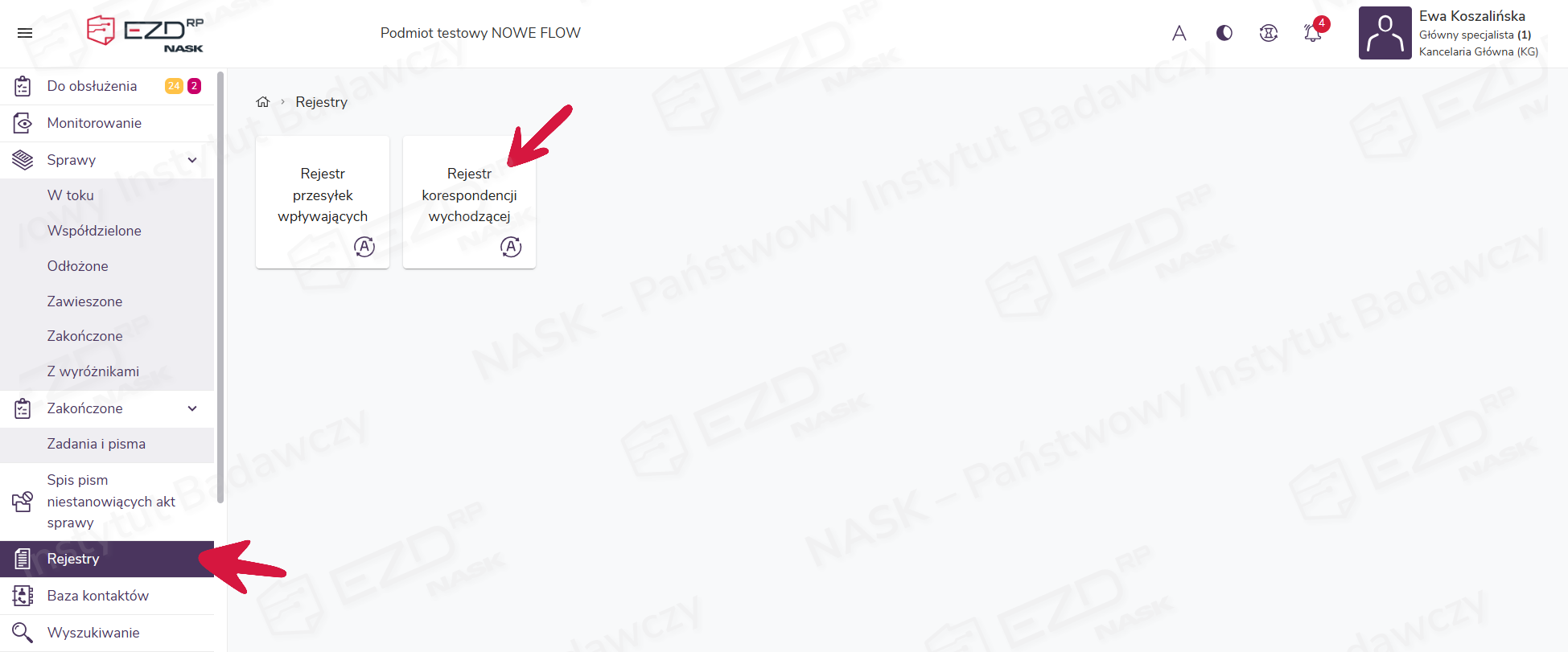Collapse the Zakończone section chevron
The height and width of the screenshot is (652, 1568).
(x=192, y=408)
